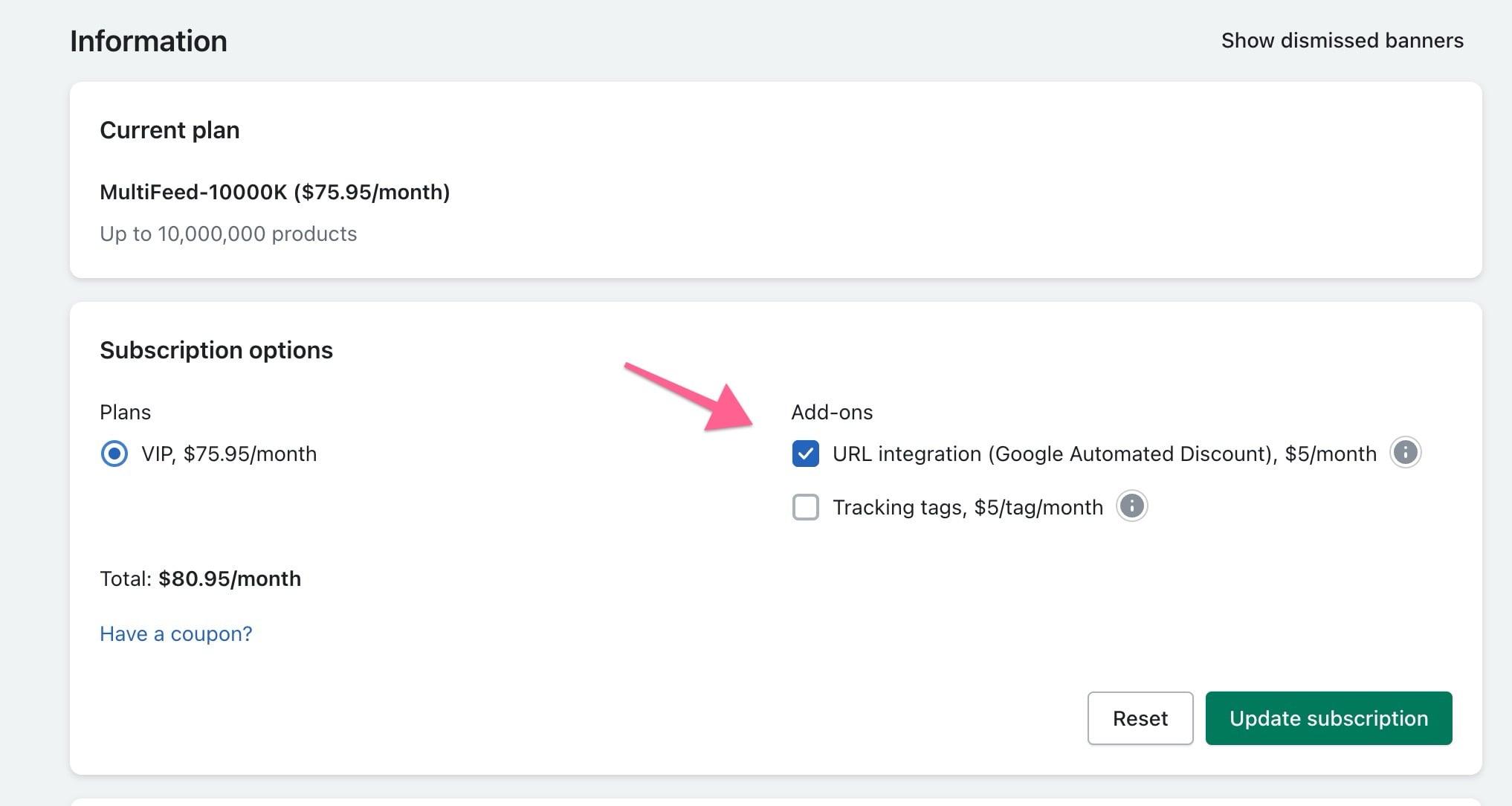Click the Add-ons section heading
Image resolution: width=1512 pixels, height=806 pixels.
[832, 412]
